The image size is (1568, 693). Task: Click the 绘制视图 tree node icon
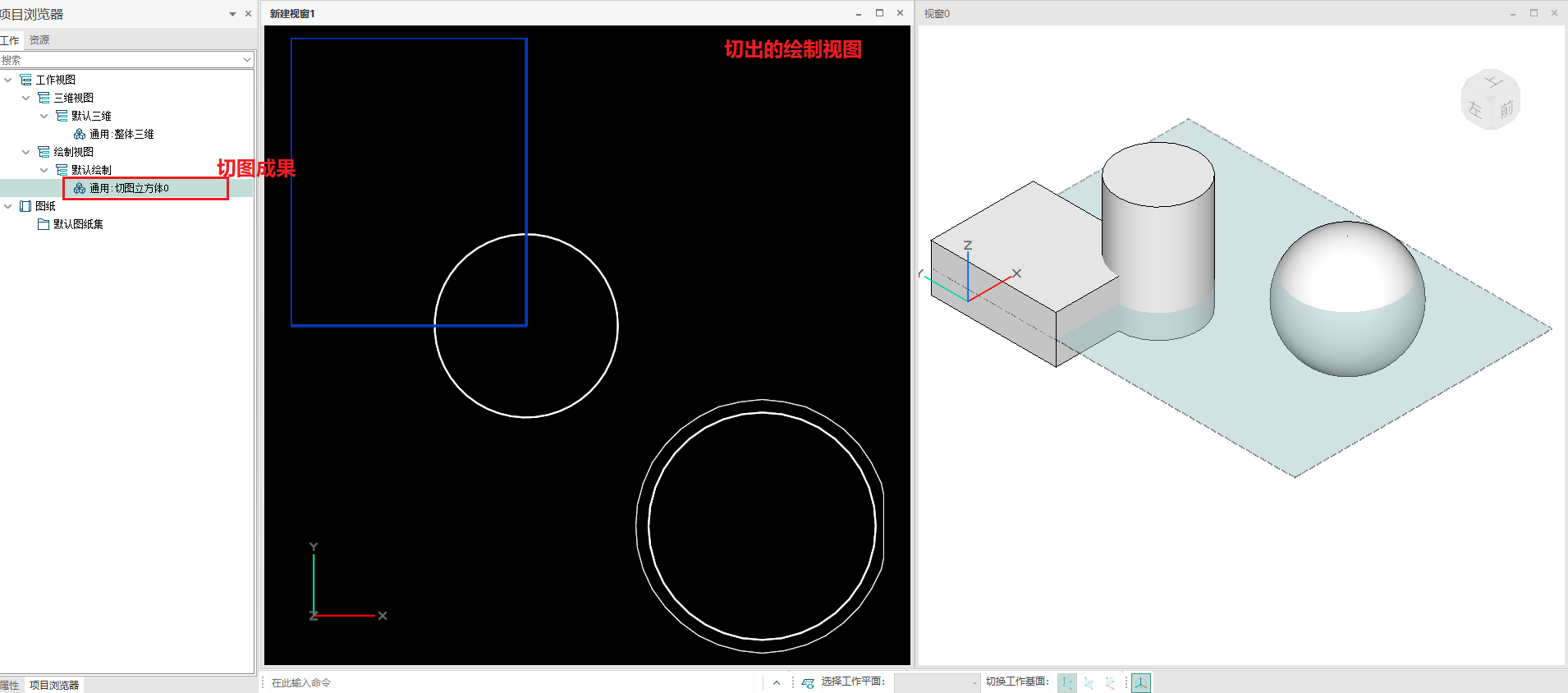coord(44,152)
